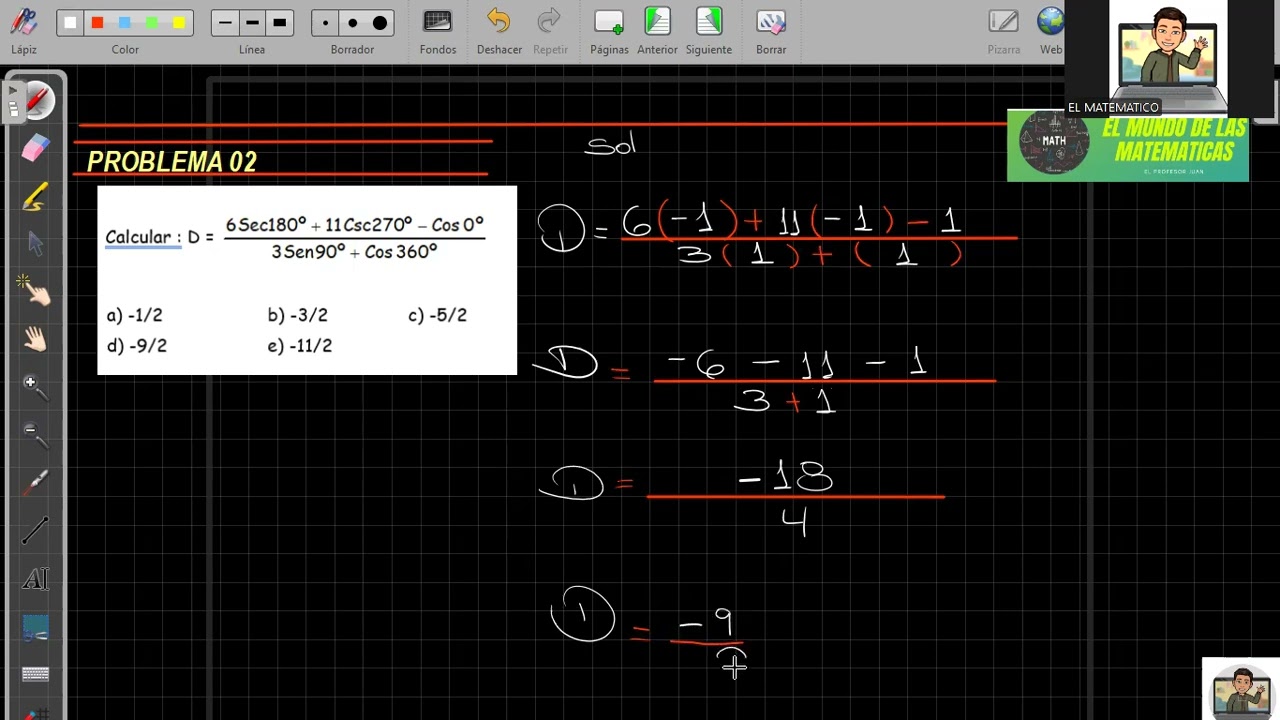
Task: Set the medium eraser size
Action: pyautogui.click(x=352, y=23)
